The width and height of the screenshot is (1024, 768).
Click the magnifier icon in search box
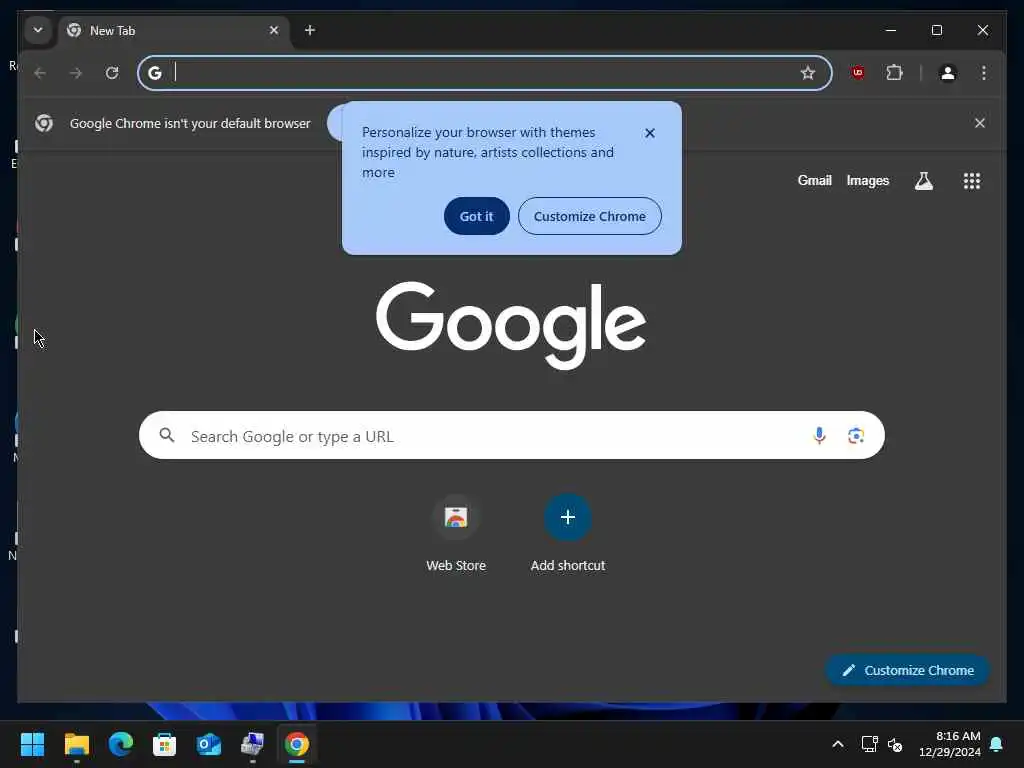click(167, 435)
